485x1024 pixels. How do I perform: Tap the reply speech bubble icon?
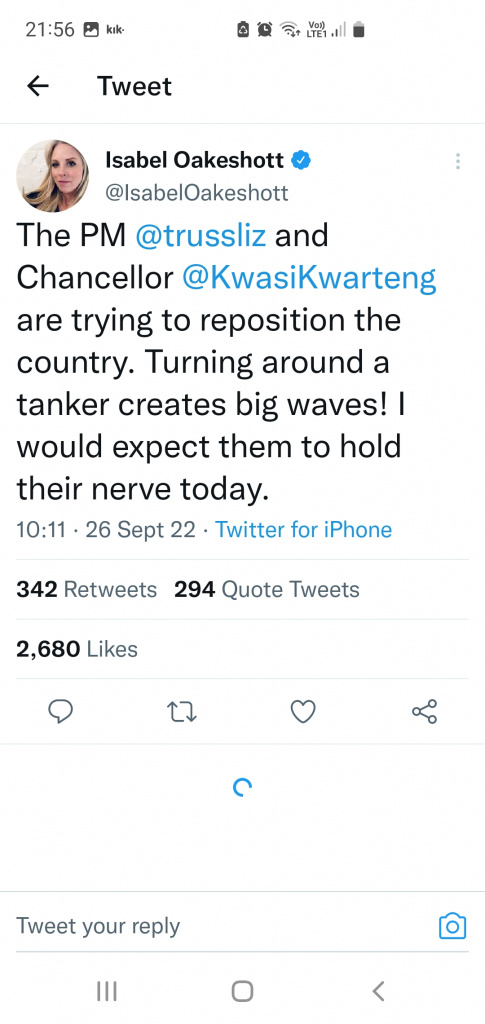click(x=61, y=712)
